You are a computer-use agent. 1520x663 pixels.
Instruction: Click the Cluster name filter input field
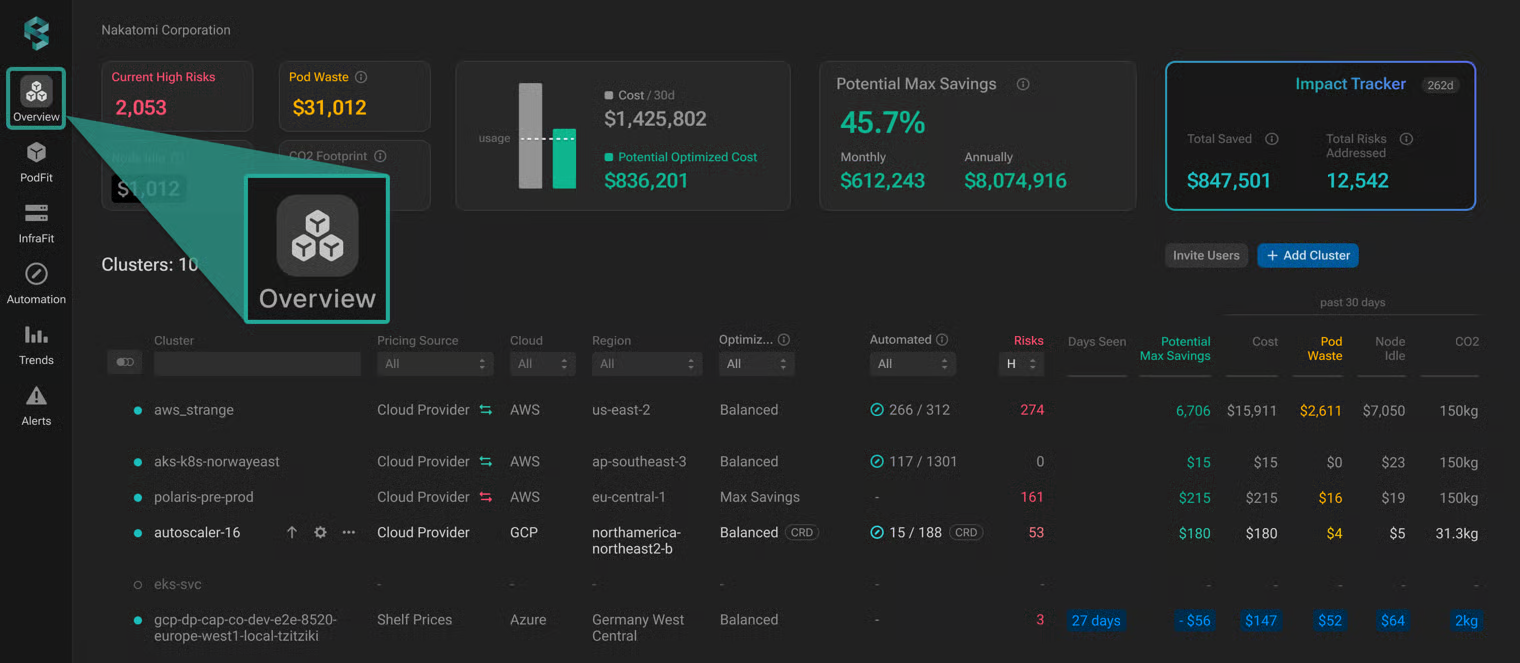pos(257,364)
